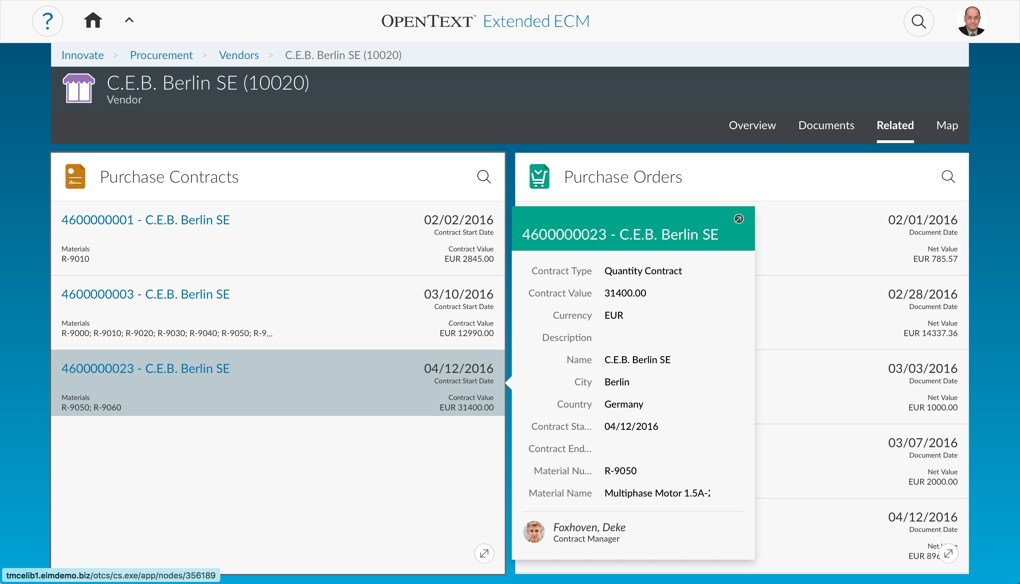Click material name Multiphase Motor 1.5A
Viewport: 1020px width, 584px height.
click(657, 493)
